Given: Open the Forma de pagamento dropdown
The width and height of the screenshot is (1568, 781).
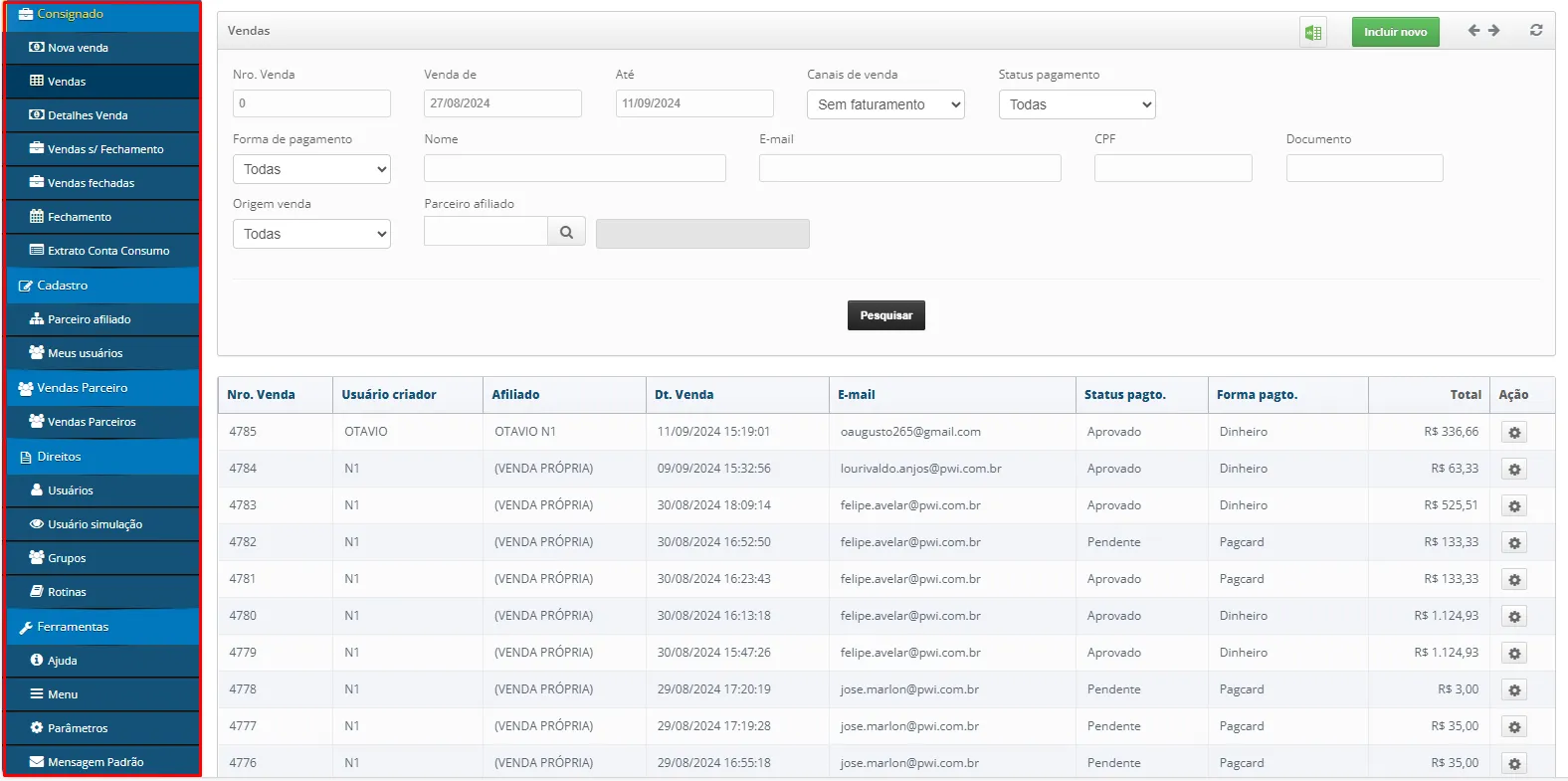Looking at the screenshot, I should click(311, 169).
